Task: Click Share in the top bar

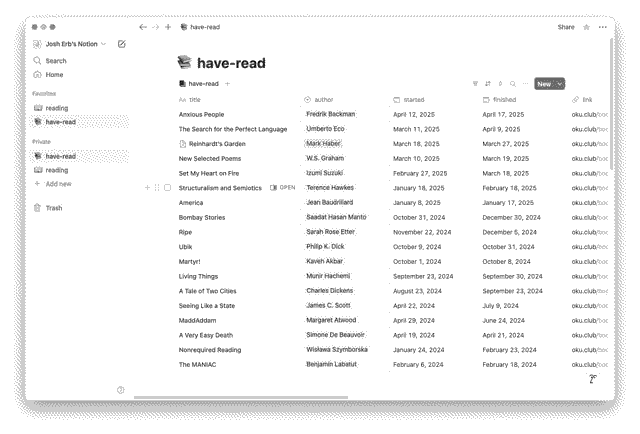Action: tap(566, 27)
